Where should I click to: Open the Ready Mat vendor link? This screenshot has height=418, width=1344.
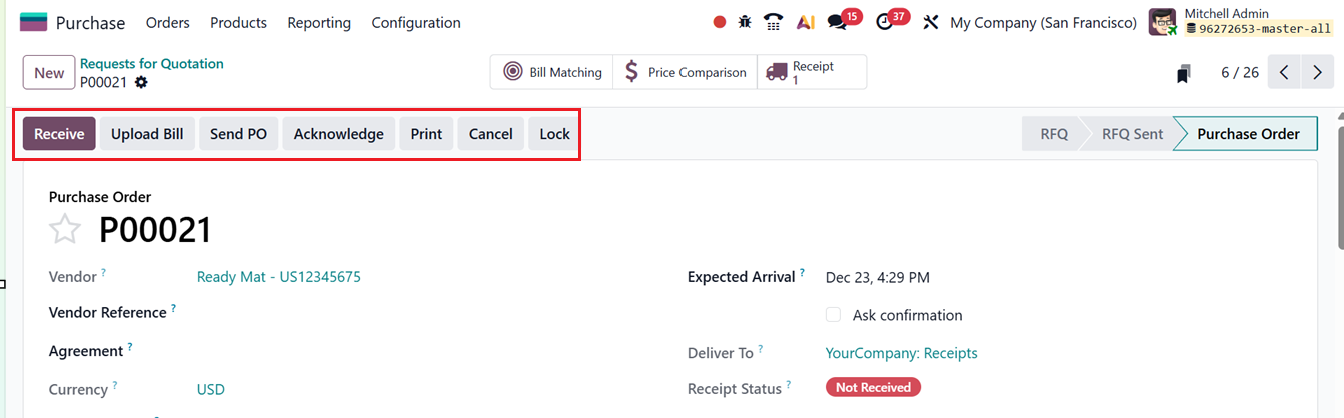tap(278, 277)
